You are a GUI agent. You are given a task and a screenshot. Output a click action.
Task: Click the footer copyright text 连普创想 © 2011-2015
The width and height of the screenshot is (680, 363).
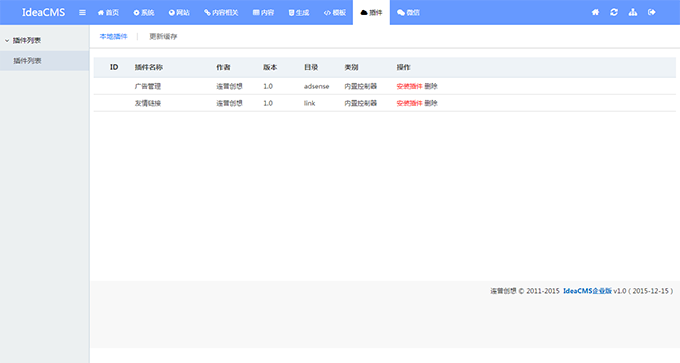[x=525, y=291]
